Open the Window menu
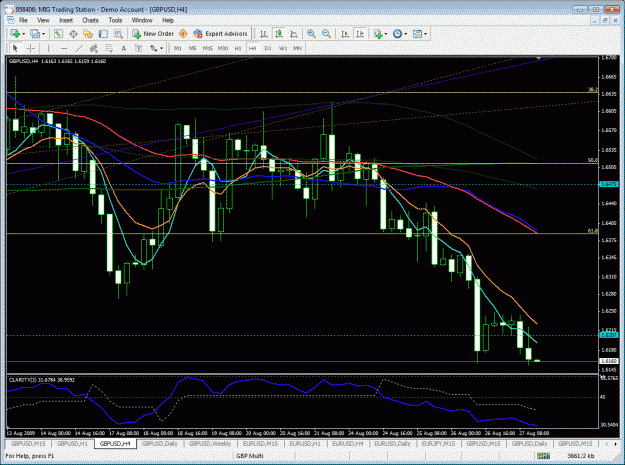 [142, 20]
